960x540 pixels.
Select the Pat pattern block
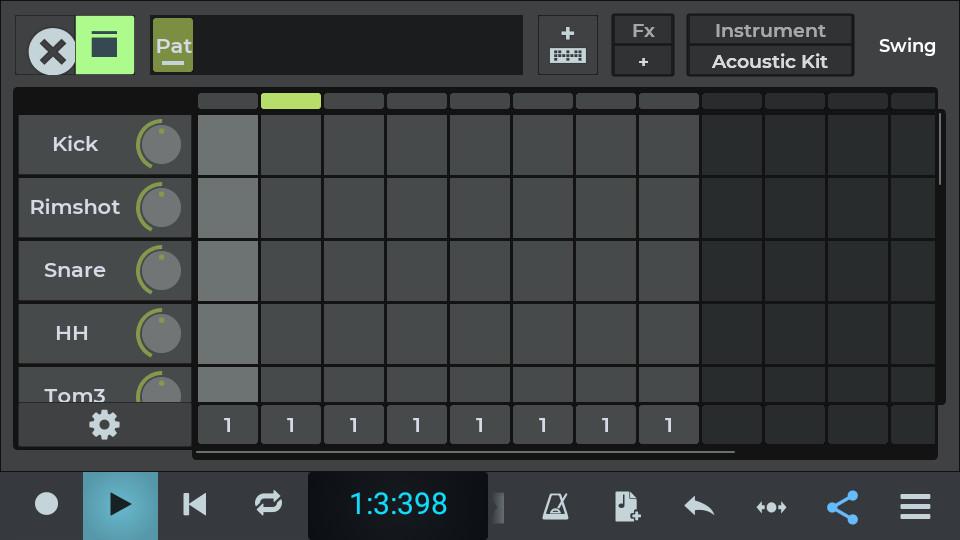173,46
